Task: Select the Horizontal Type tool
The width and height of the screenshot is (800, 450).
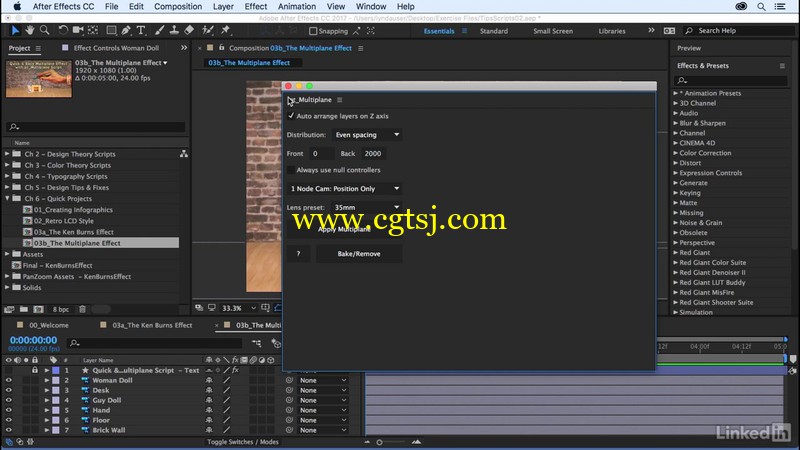Action: (141, 31)
